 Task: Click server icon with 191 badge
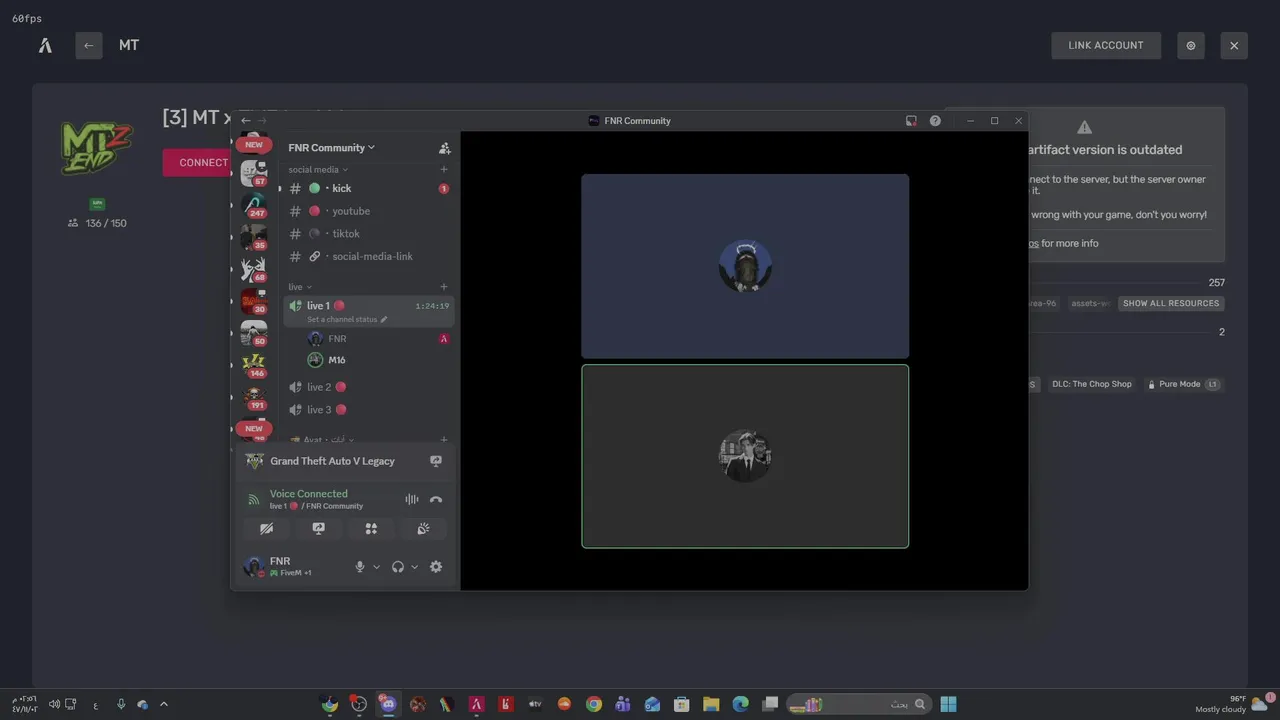[x=254, y=398]
